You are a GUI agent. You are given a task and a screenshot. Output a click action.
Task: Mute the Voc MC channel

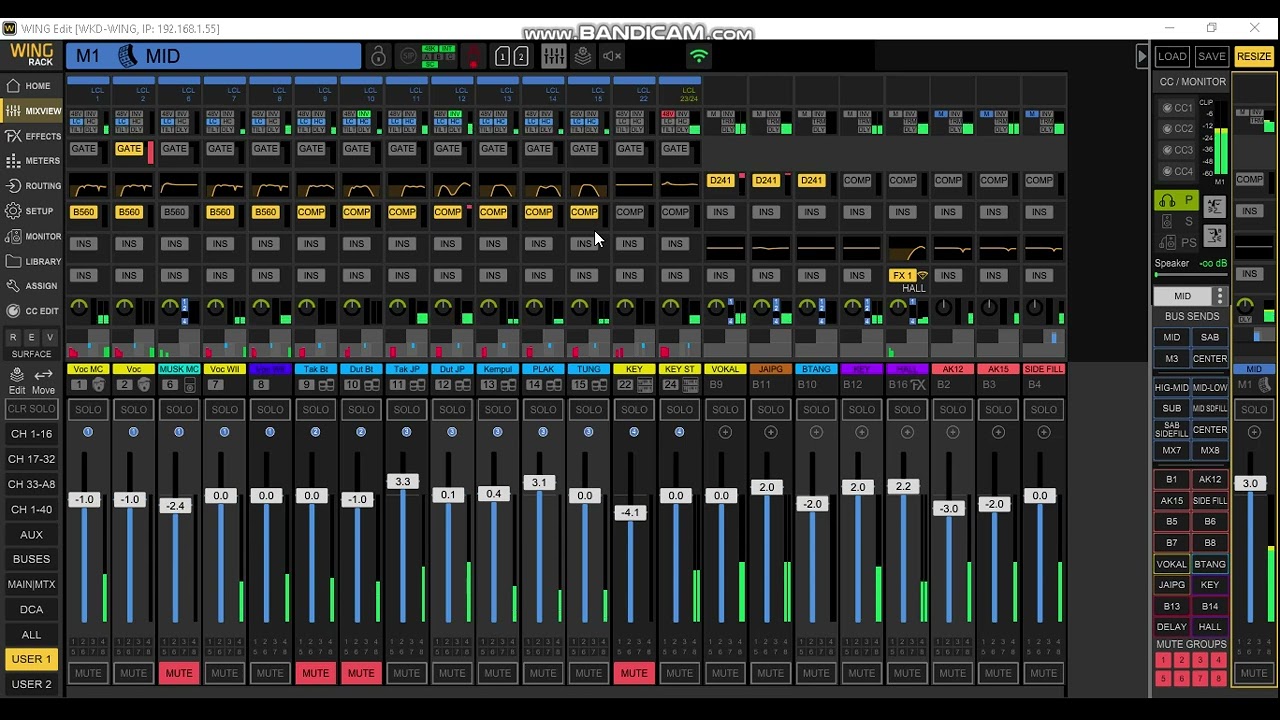click(x=88, y=673)
